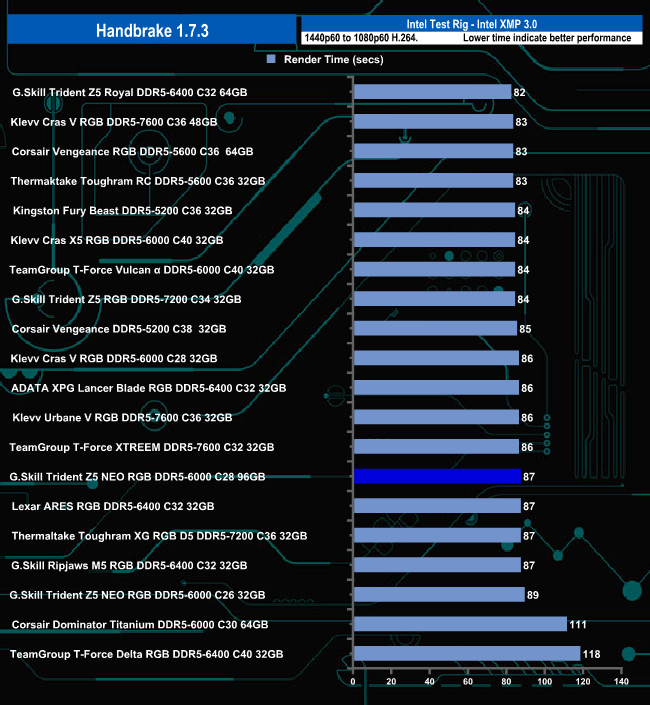Click the Corsair Dominator Titanium bar
The height and width of the screenshot is (705, 650).
coord(460,624)
